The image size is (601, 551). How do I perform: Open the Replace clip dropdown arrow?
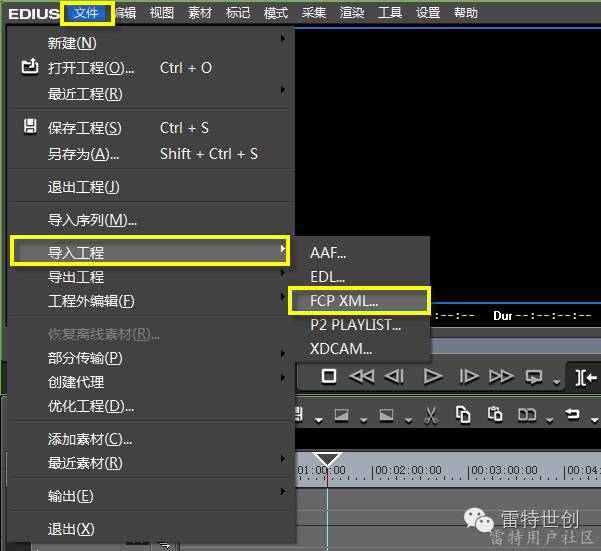[549, 420]
